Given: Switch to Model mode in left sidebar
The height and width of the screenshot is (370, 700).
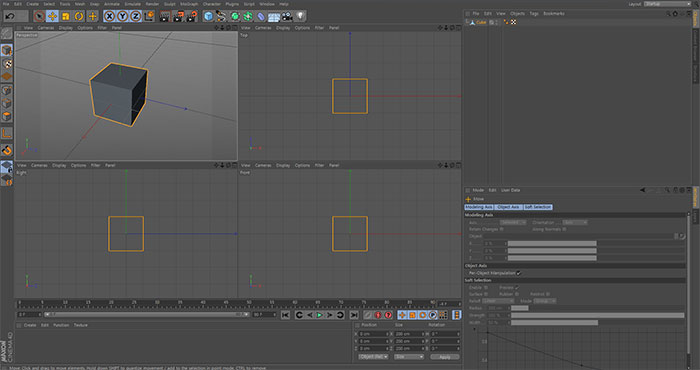Looking at the screenshot, I should (x=7, y=50).
